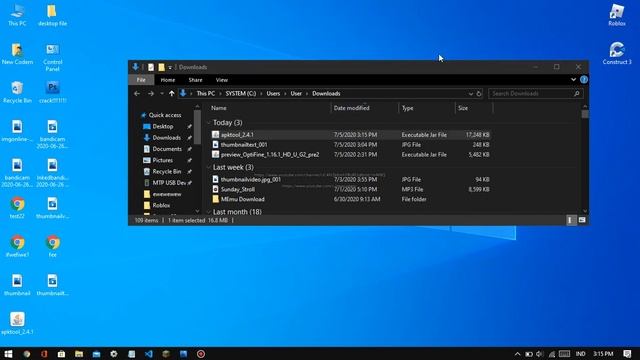
Task: Select Downloads in Quick access pane
Action: click(166, 138)
